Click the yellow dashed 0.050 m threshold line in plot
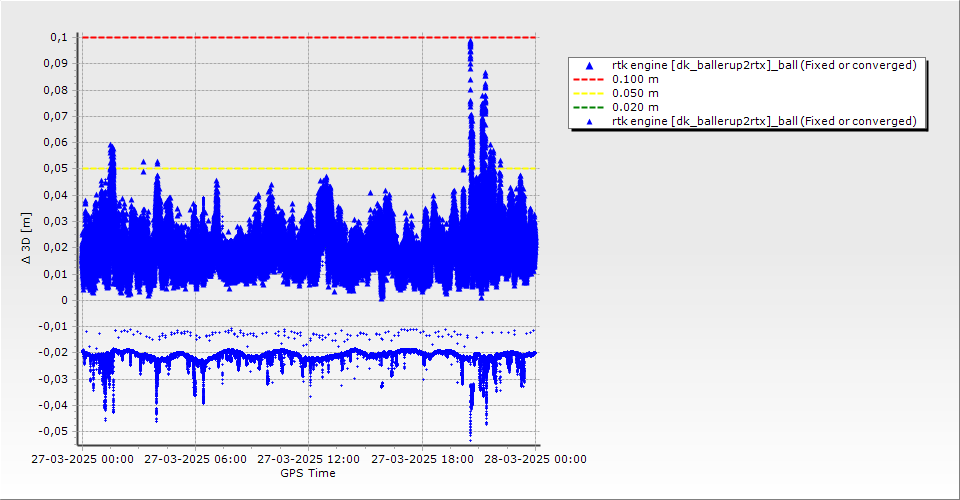The height and width of the screenshot is (500, 960). [x=309, y=168]
